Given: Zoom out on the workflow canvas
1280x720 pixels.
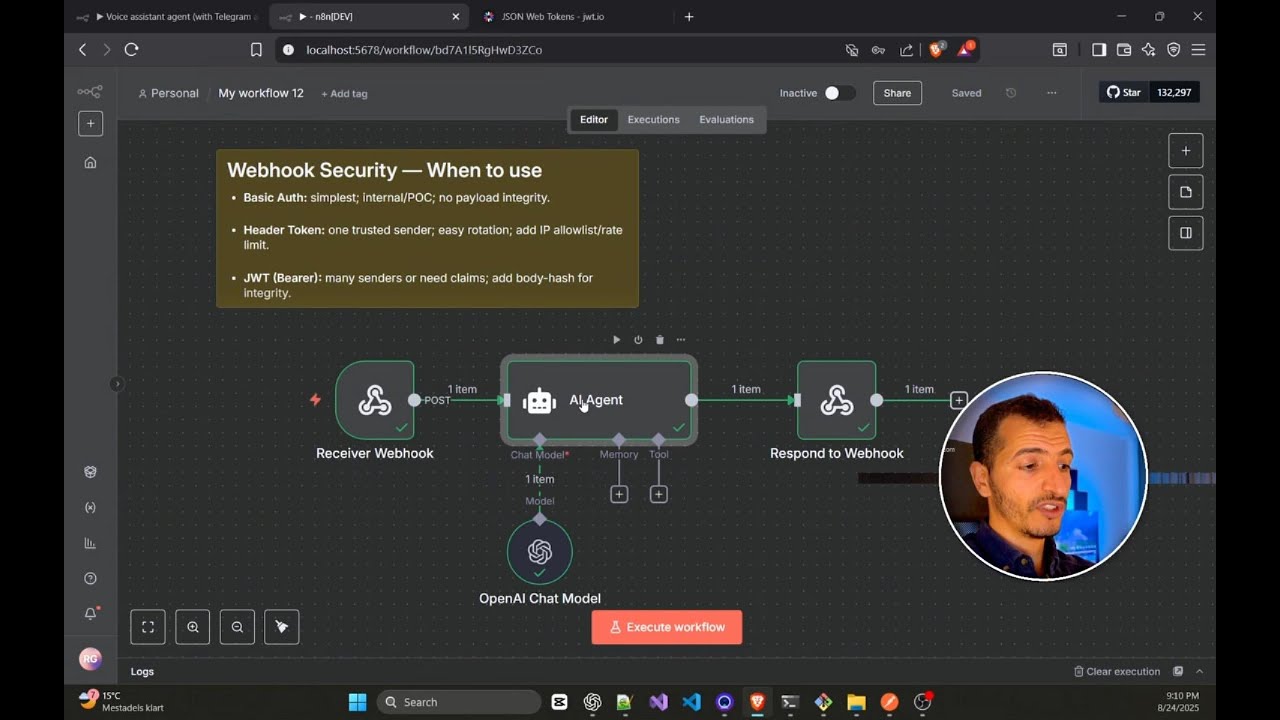Looking at the screenshot, I should point(237,627).
